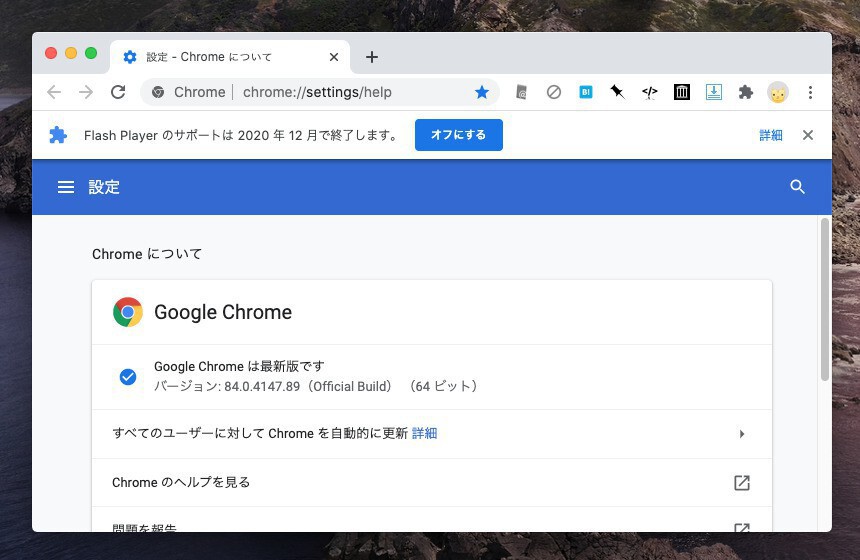Click the オフにする button
This screenshot has width=860, height=560.
458,135
